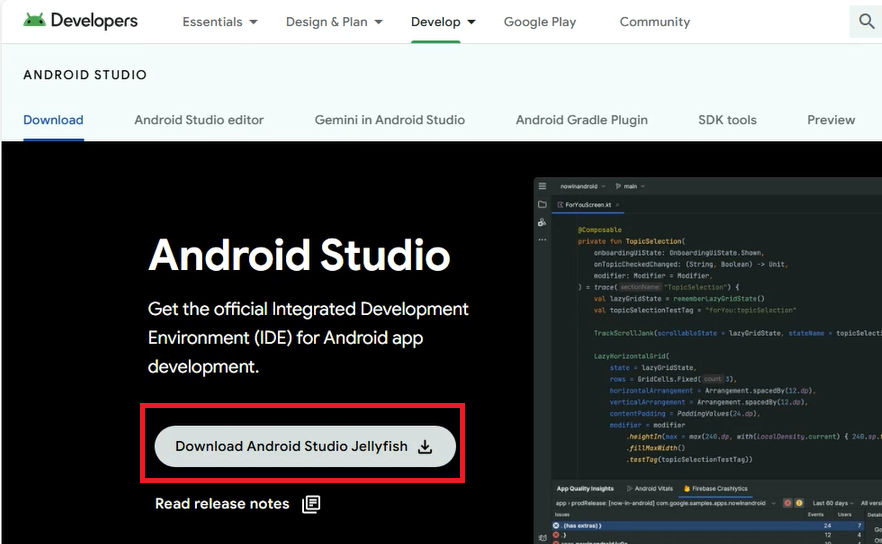Open the Read release notes link
Screen dimensions: 882x544
222,504
